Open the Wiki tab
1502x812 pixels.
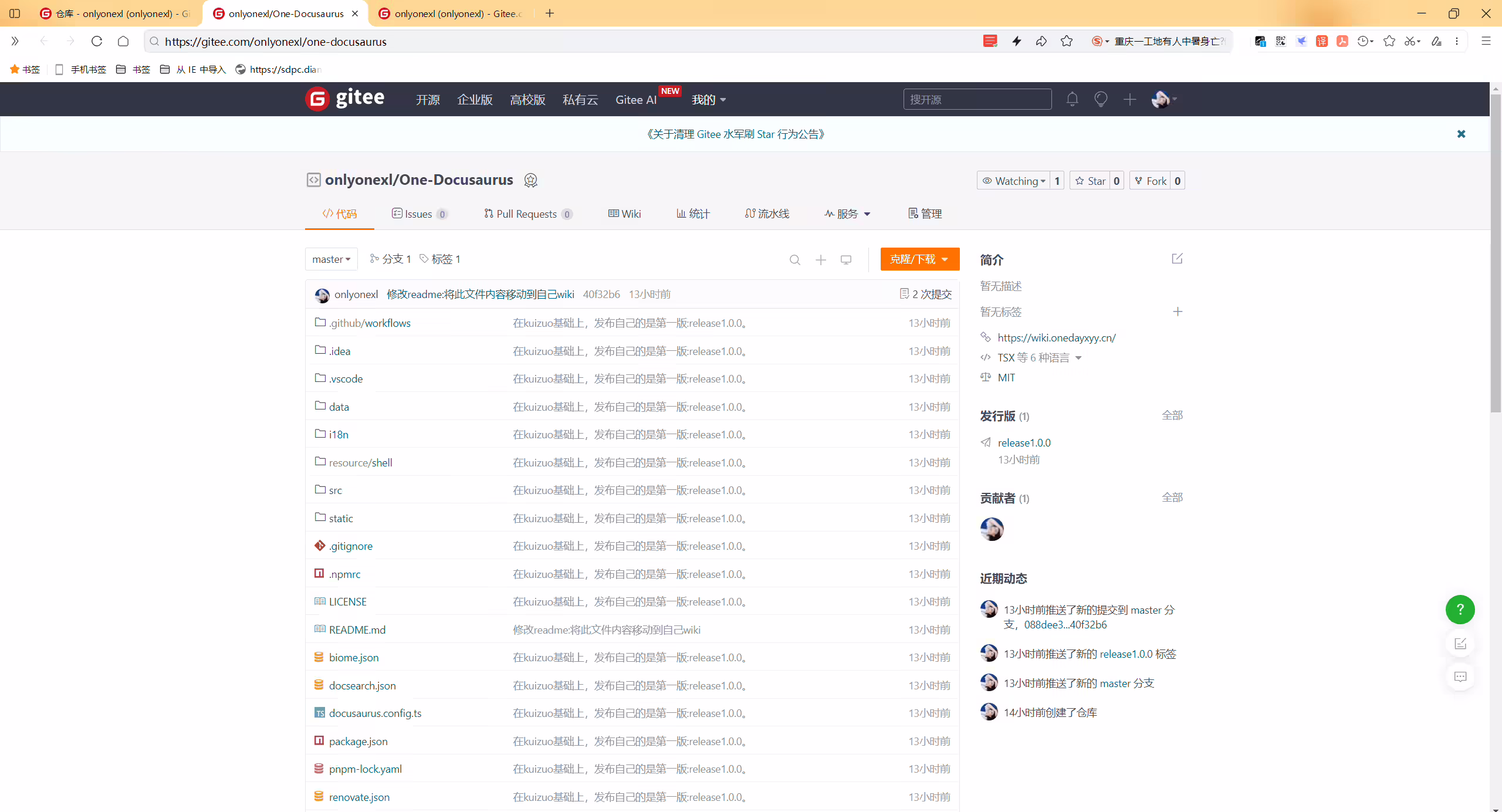click(624, 214)
